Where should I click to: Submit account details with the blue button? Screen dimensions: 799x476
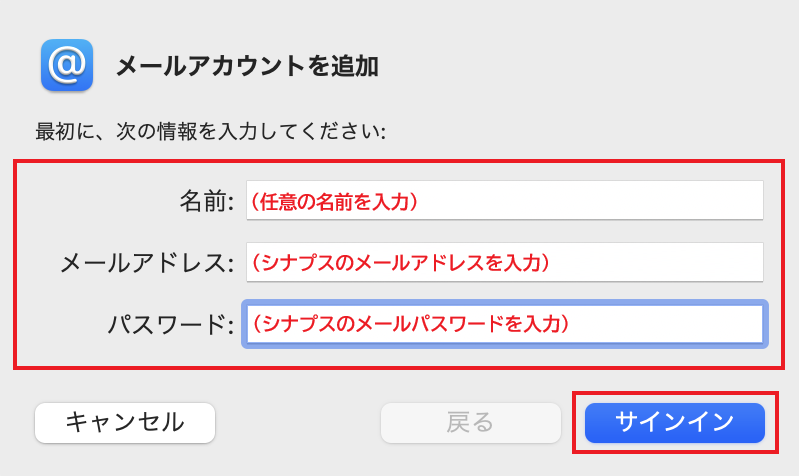click(674, 422)
